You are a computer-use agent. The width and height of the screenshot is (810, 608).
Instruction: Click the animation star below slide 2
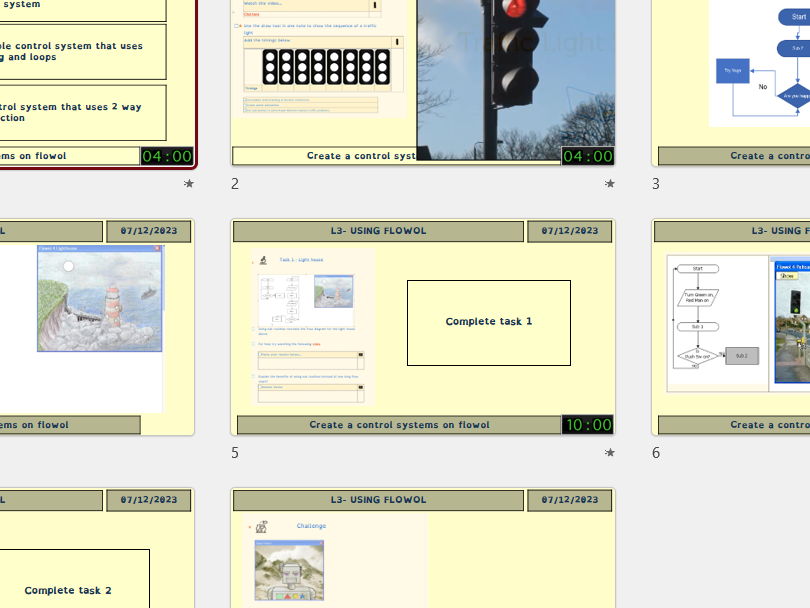pos(610,184)
